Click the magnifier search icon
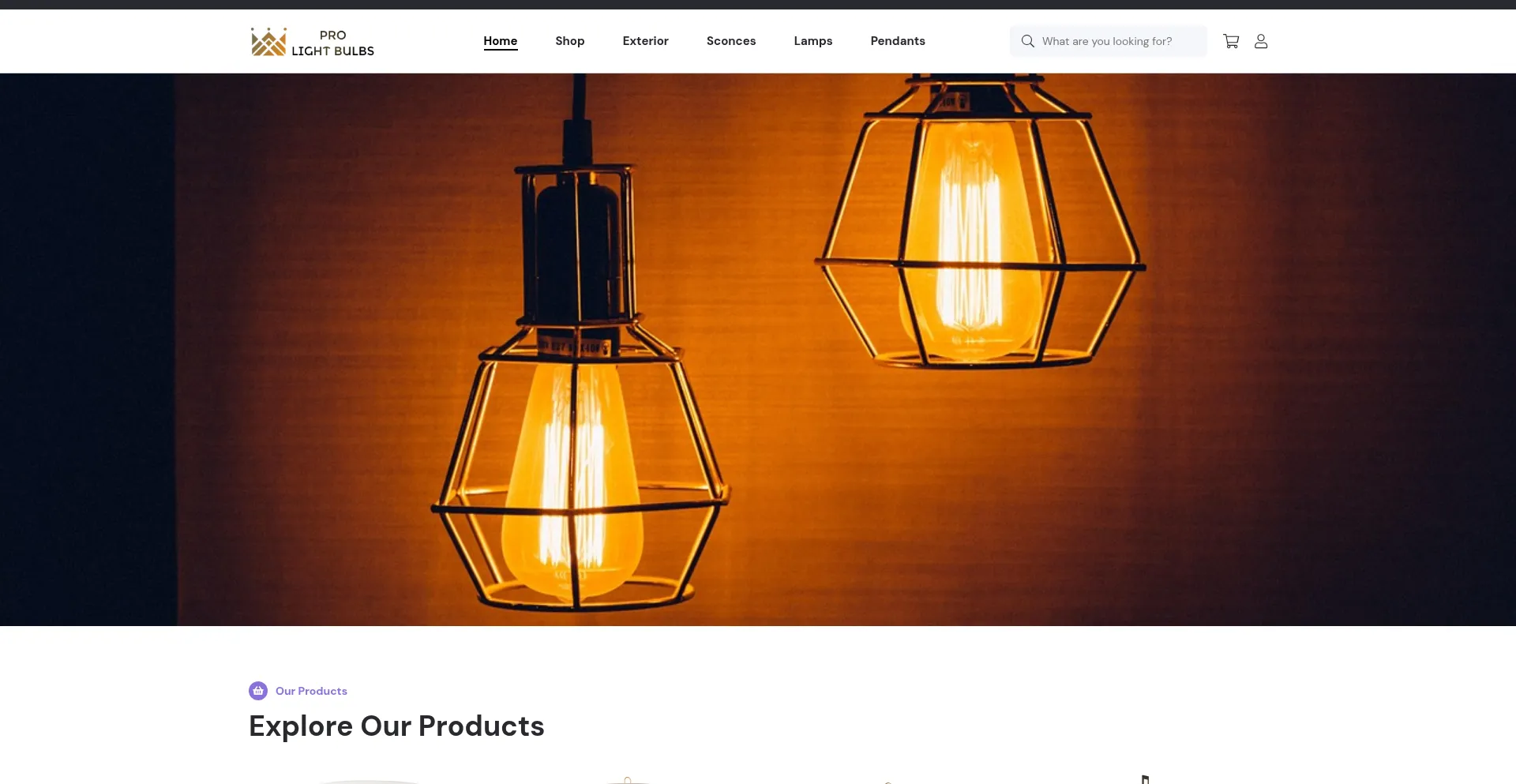1516x784 pixels. (x=1027, y=41)
